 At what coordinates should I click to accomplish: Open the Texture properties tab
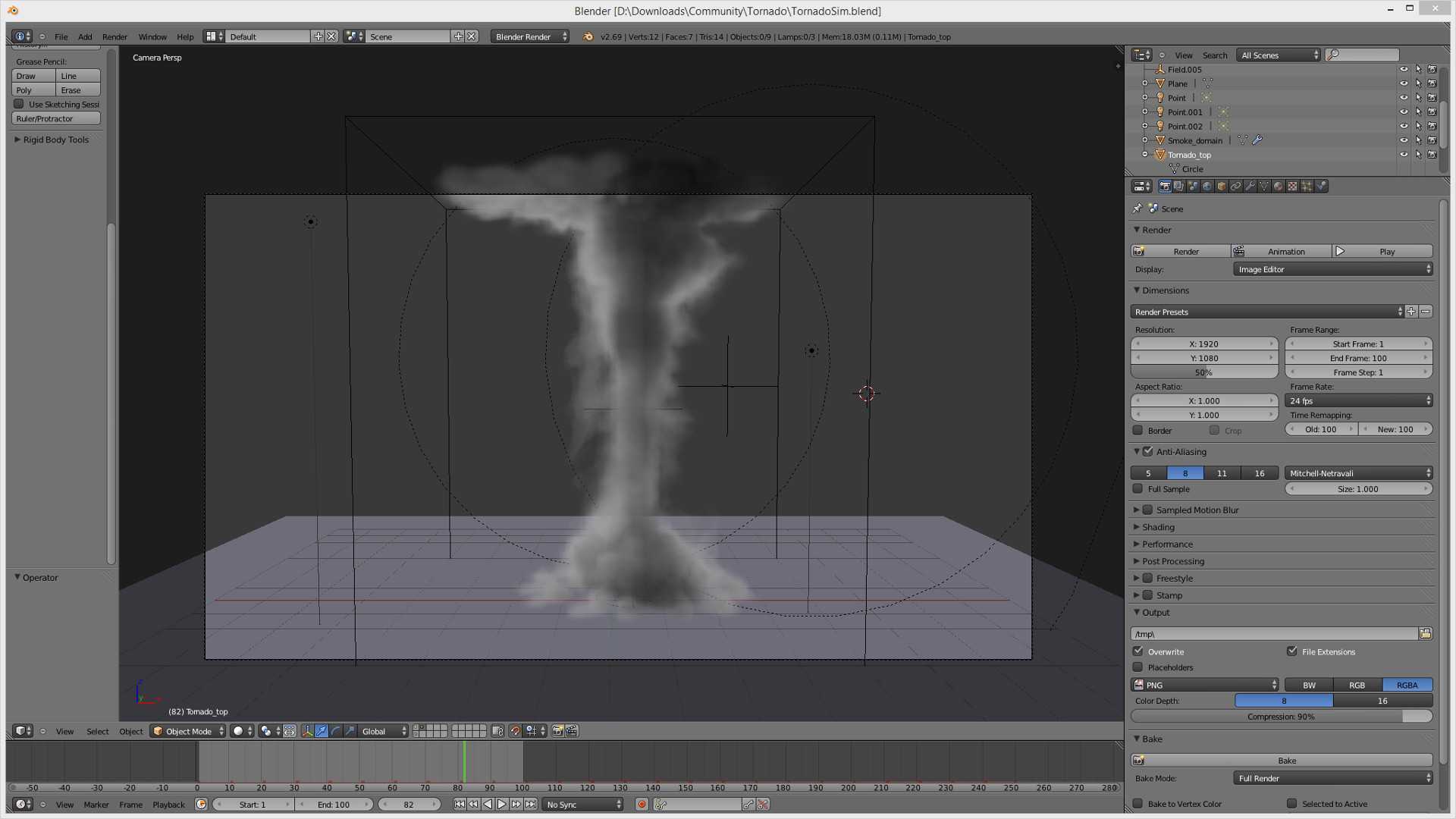click(x=1292, y=186)
